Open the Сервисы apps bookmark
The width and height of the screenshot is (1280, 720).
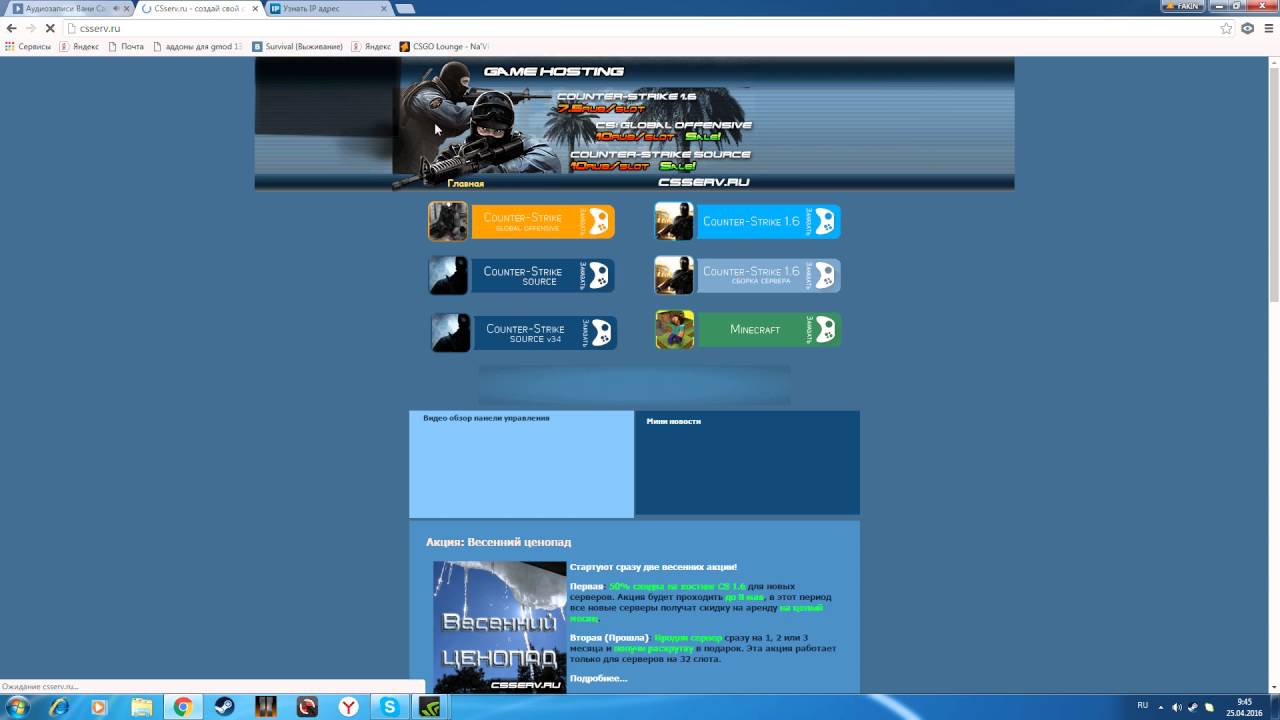[x=28, y=46]
